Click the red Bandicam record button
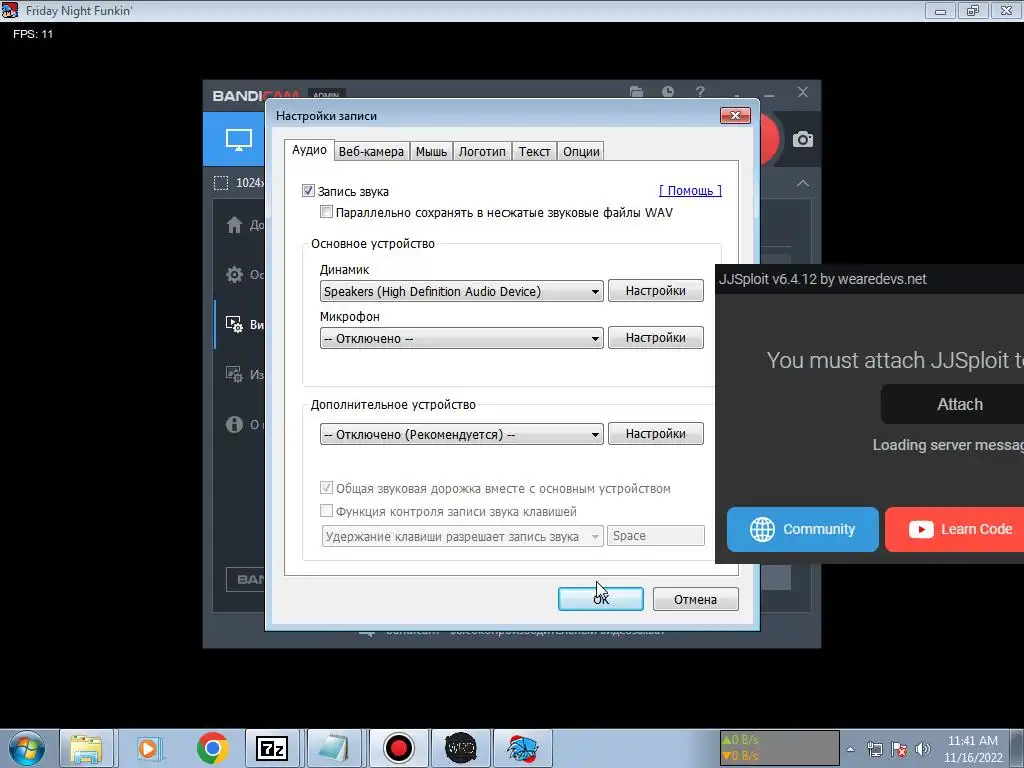 click(x=770, y=139)
